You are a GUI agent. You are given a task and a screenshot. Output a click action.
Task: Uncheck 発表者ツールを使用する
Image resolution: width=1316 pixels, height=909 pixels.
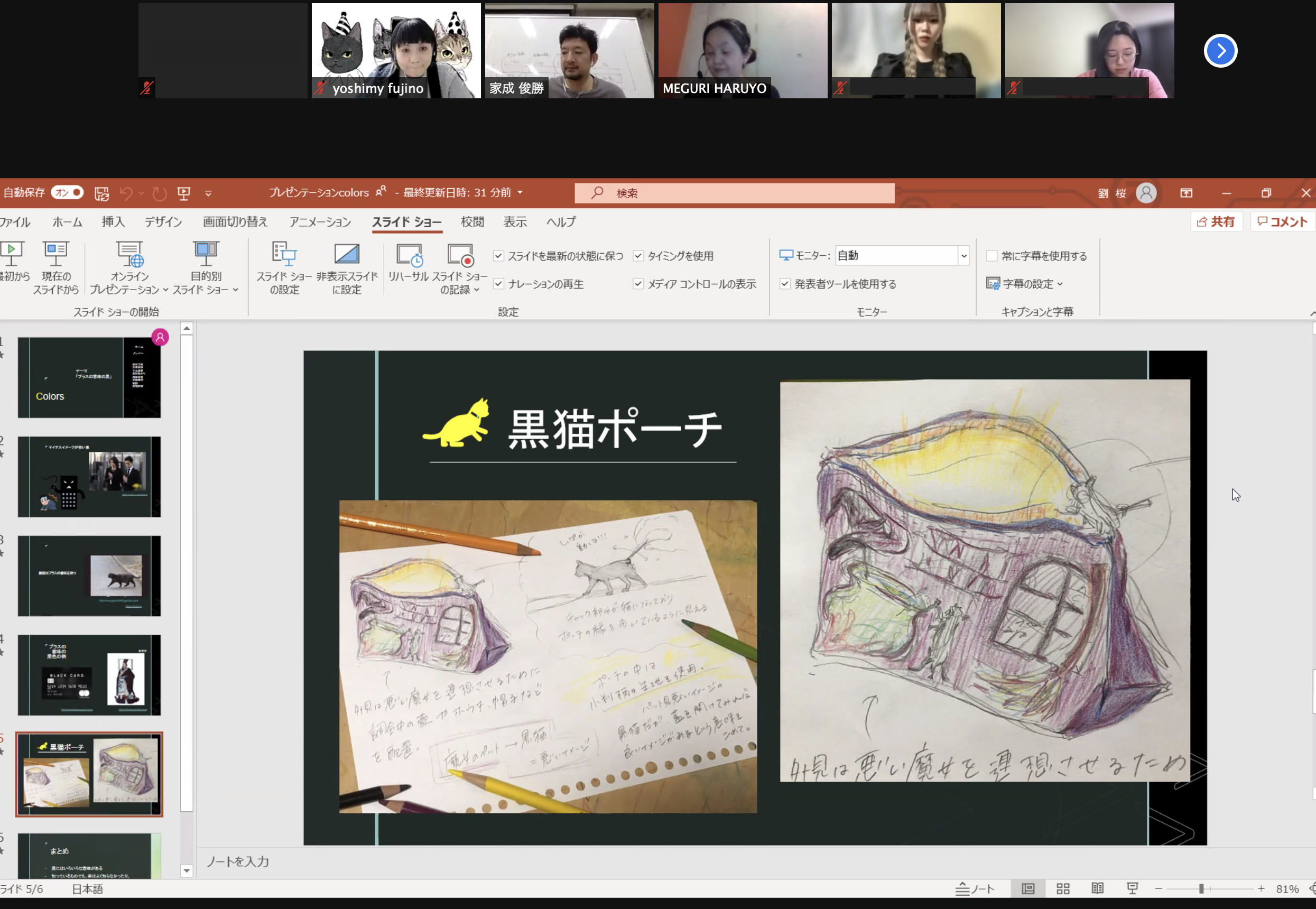click(785, 284)
